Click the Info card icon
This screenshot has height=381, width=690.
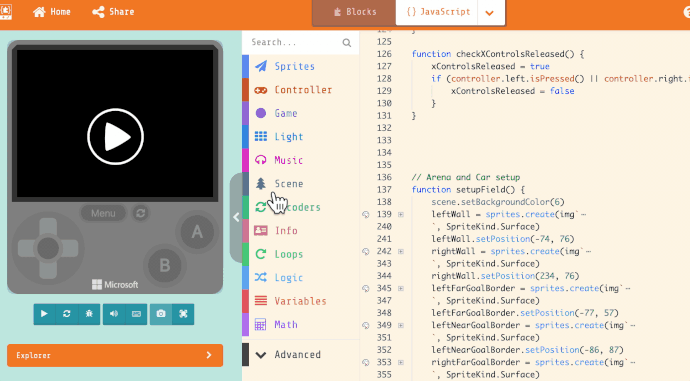point(261,231)
